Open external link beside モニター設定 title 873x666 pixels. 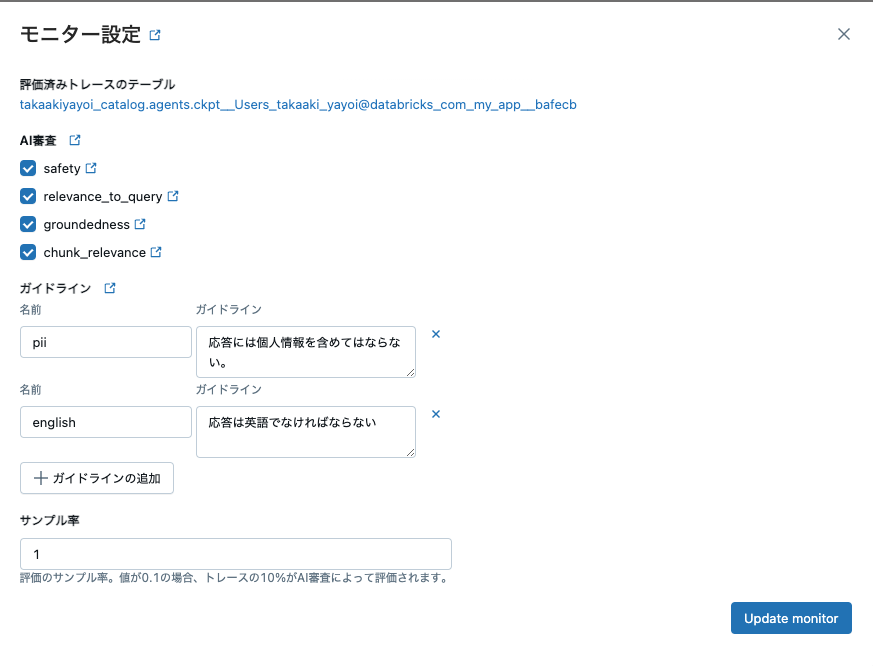(154, 33)
